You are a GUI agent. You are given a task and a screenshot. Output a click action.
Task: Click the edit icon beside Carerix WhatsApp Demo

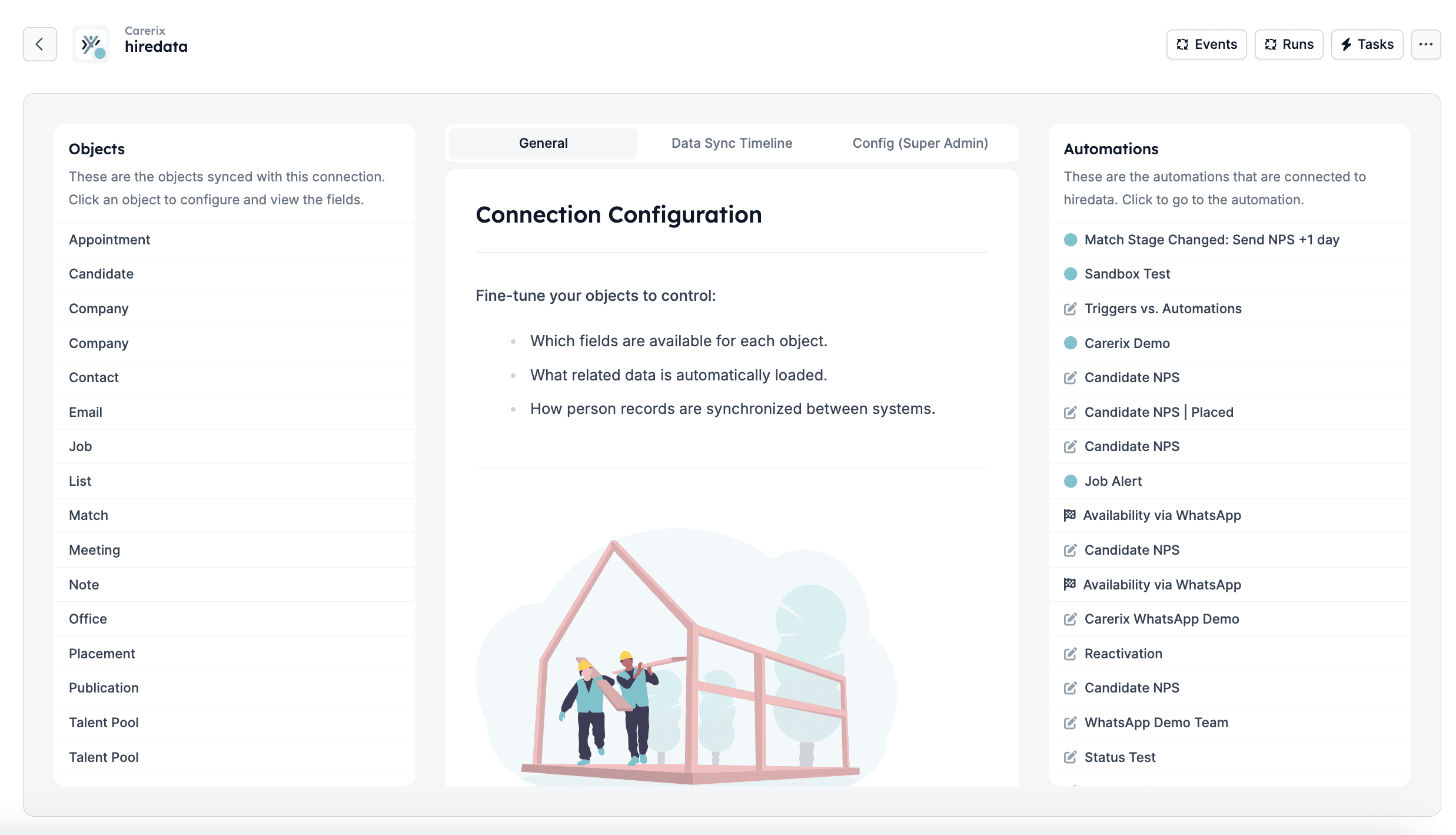click(1071, 619)
